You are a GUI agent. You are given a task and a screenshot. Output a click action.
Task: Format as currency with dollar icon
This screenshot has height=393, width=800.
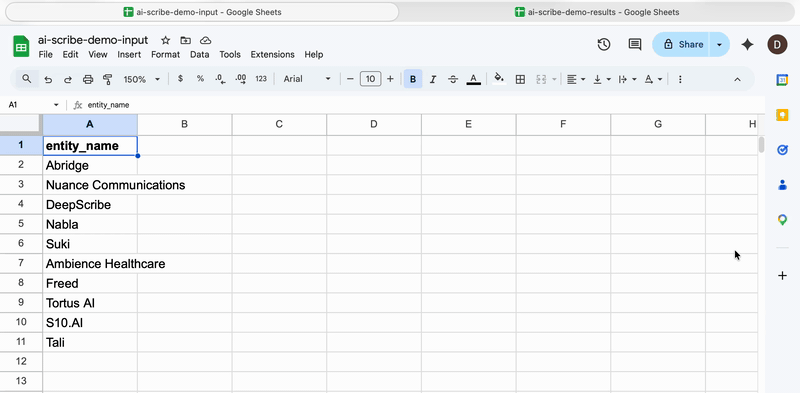click(180, 79)
